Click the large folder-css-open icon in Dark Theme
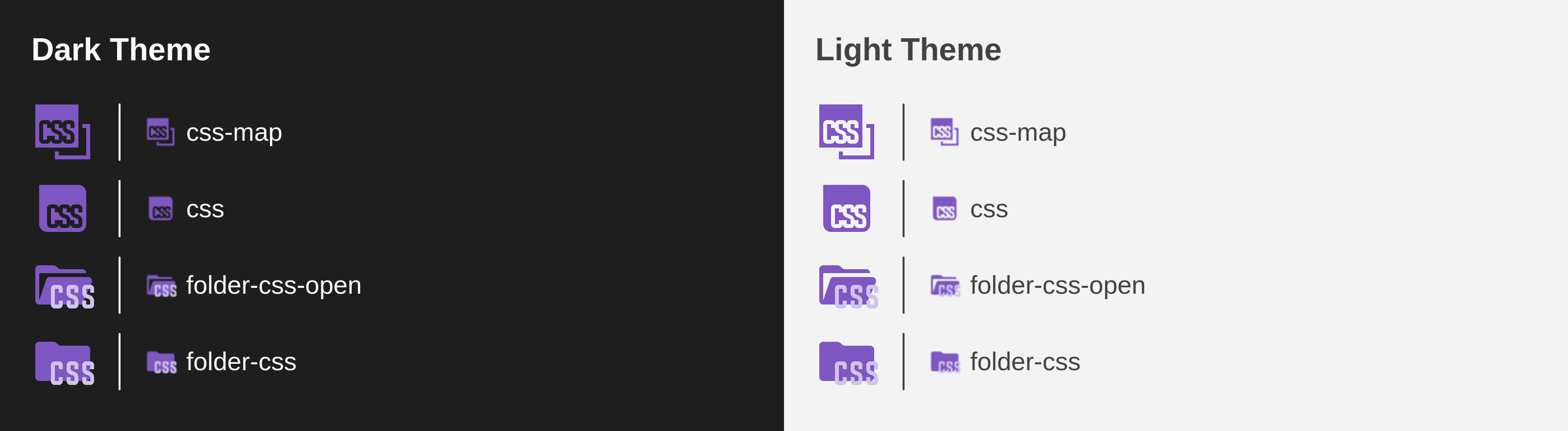This screenshot has width=1568, height=431. tap(65, 286)
